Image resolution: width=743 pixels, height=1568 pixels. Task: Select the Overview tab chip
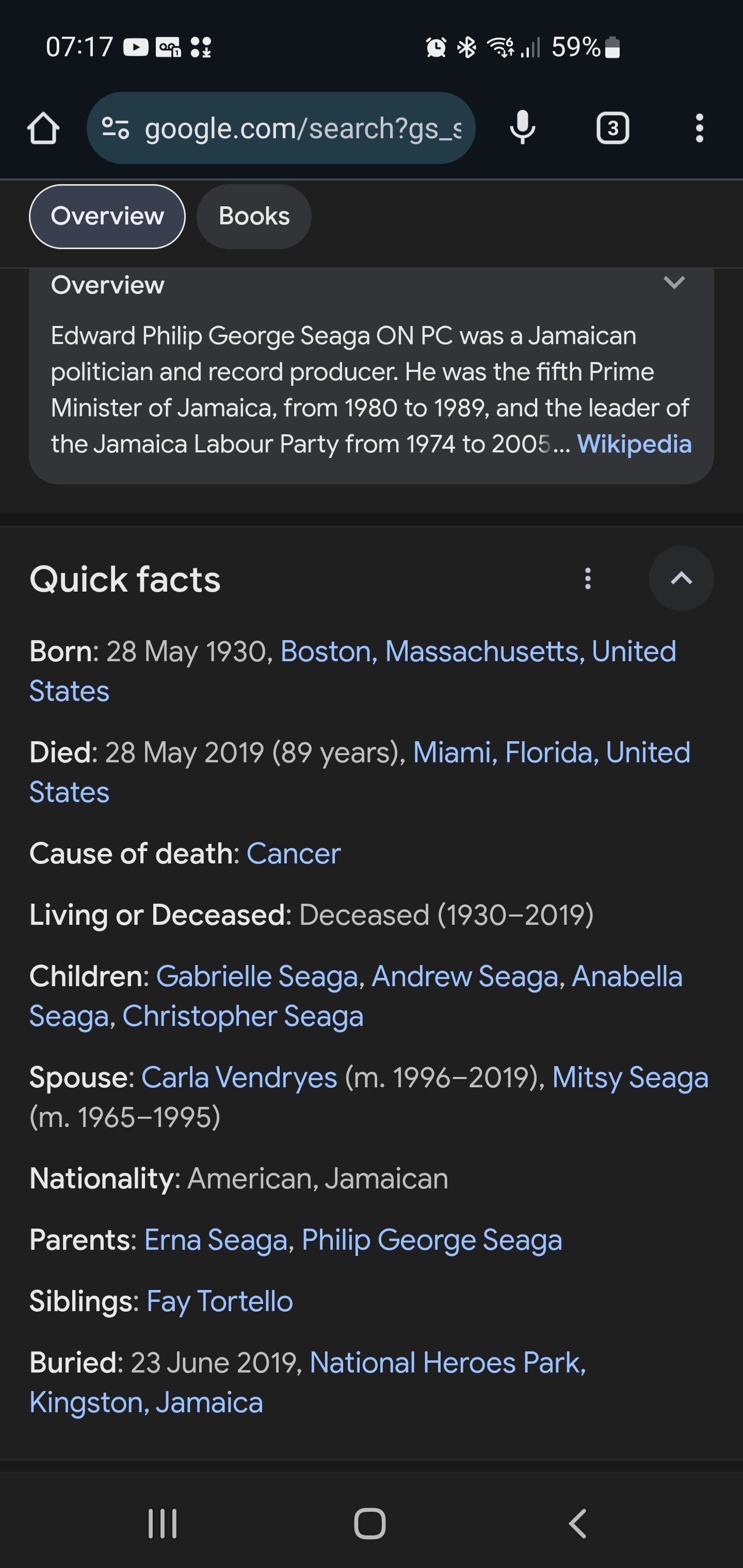coord(107,217)
